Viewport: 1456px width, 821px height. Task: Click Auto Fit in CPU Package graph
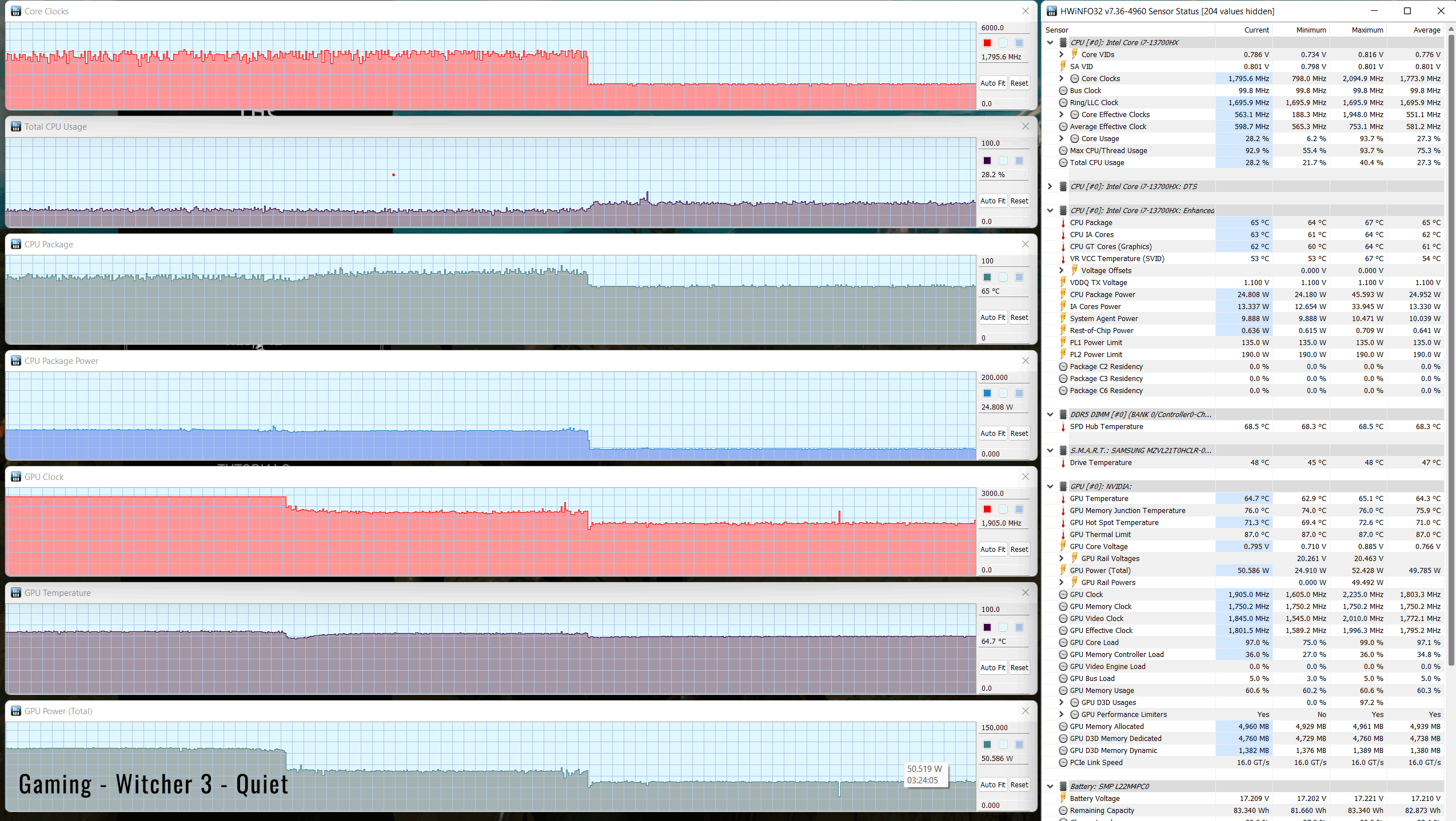point(993,317)
